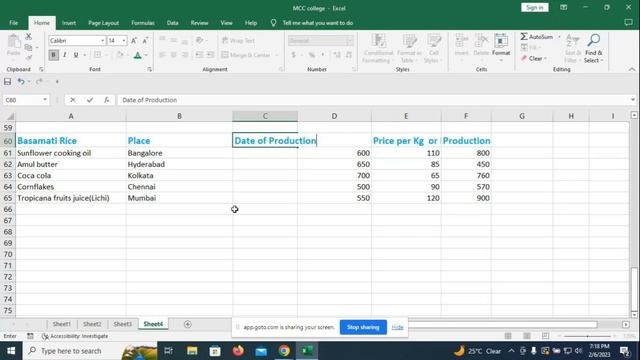This screenshot has height=360, width=640.
Task: Add a new sheet with plus icon
Action: (188, 324)
